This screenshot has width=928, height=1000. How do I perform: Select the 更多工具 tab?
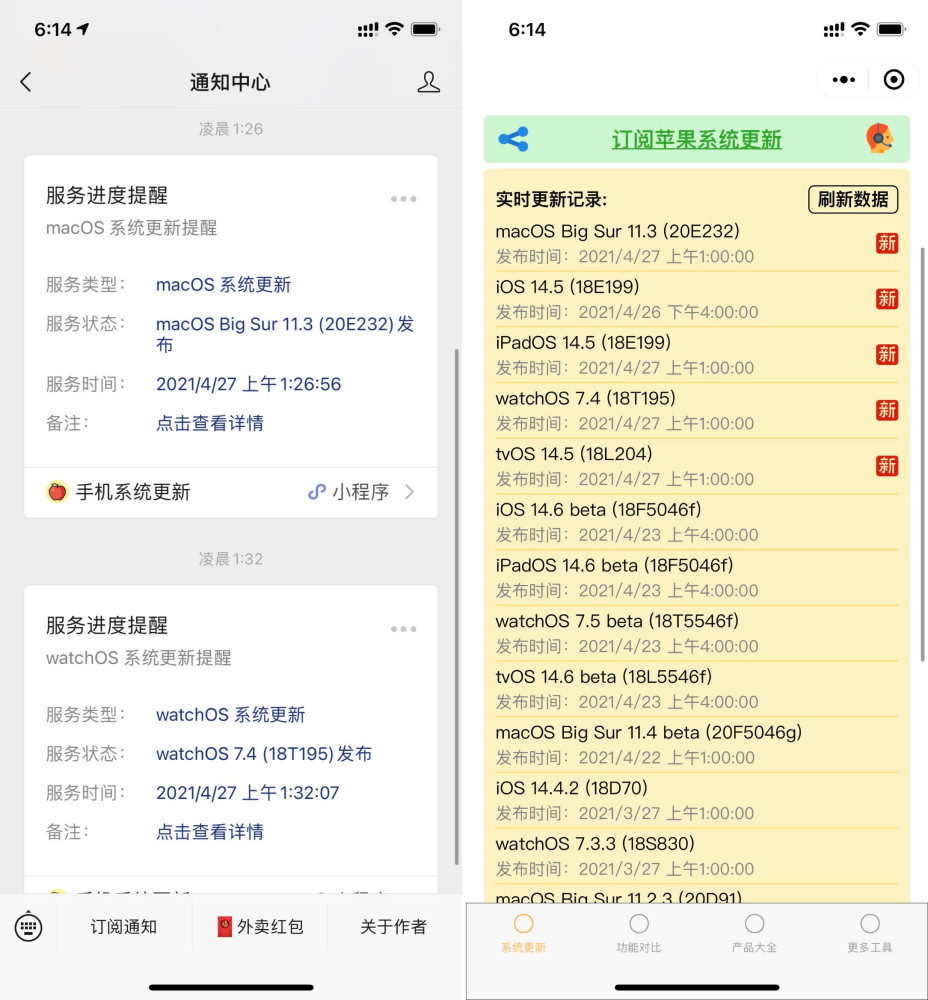tap(869, 933)
